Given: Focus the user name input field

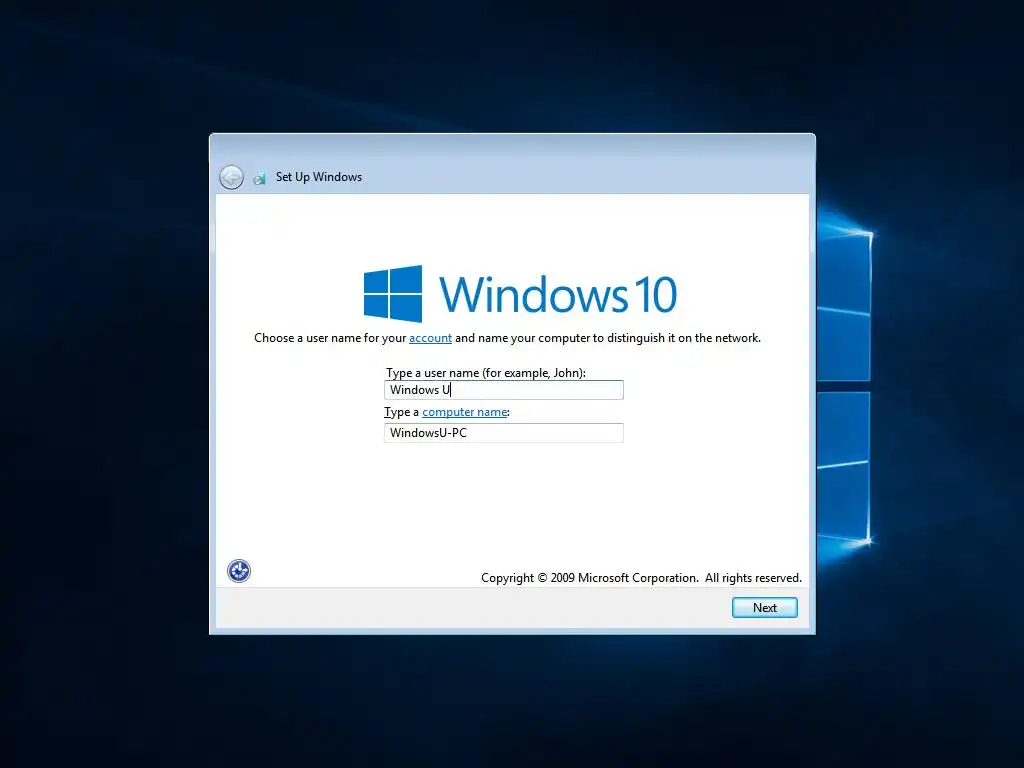Looking at the screenshot, I should [x=504, y=390].
